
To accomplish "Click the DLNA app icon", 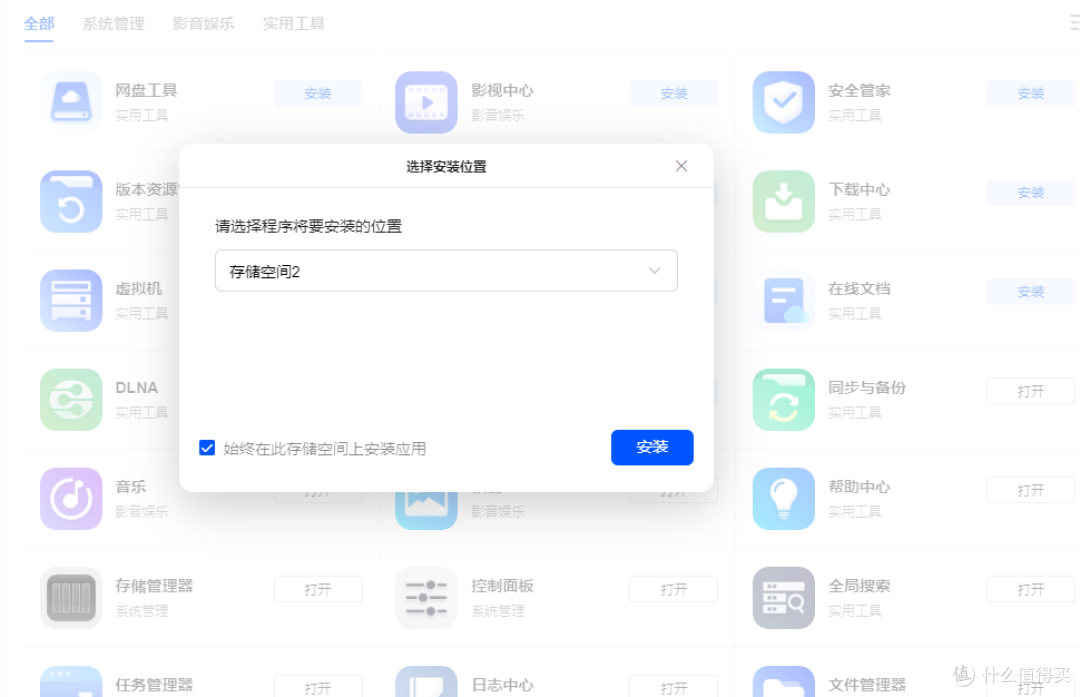I will (71, 399).
